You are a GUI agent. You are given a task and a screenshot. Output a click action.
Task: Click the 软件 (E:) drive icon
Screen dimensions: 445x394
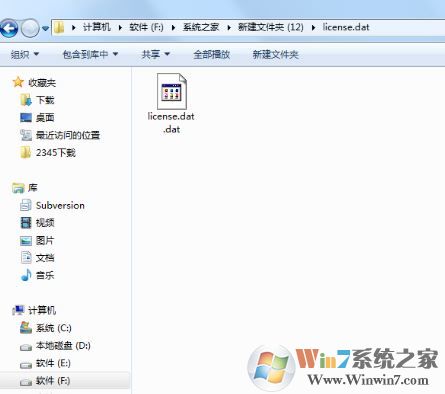(x=26, y=365)
